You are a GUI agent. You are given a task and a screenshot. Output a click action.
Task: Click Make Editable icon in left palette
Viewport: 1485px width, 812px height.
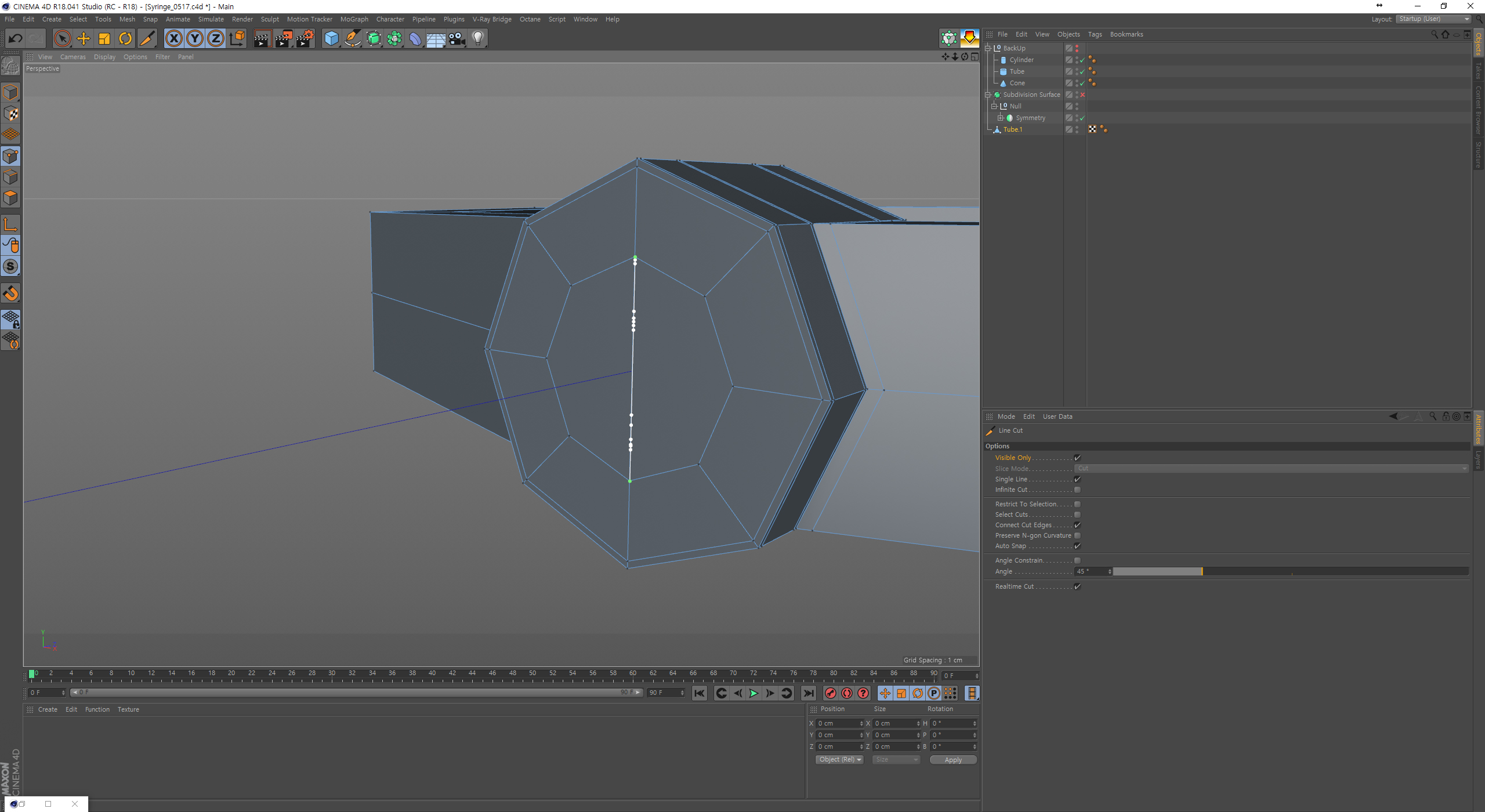pyautogui.click(x=10, y=66)
